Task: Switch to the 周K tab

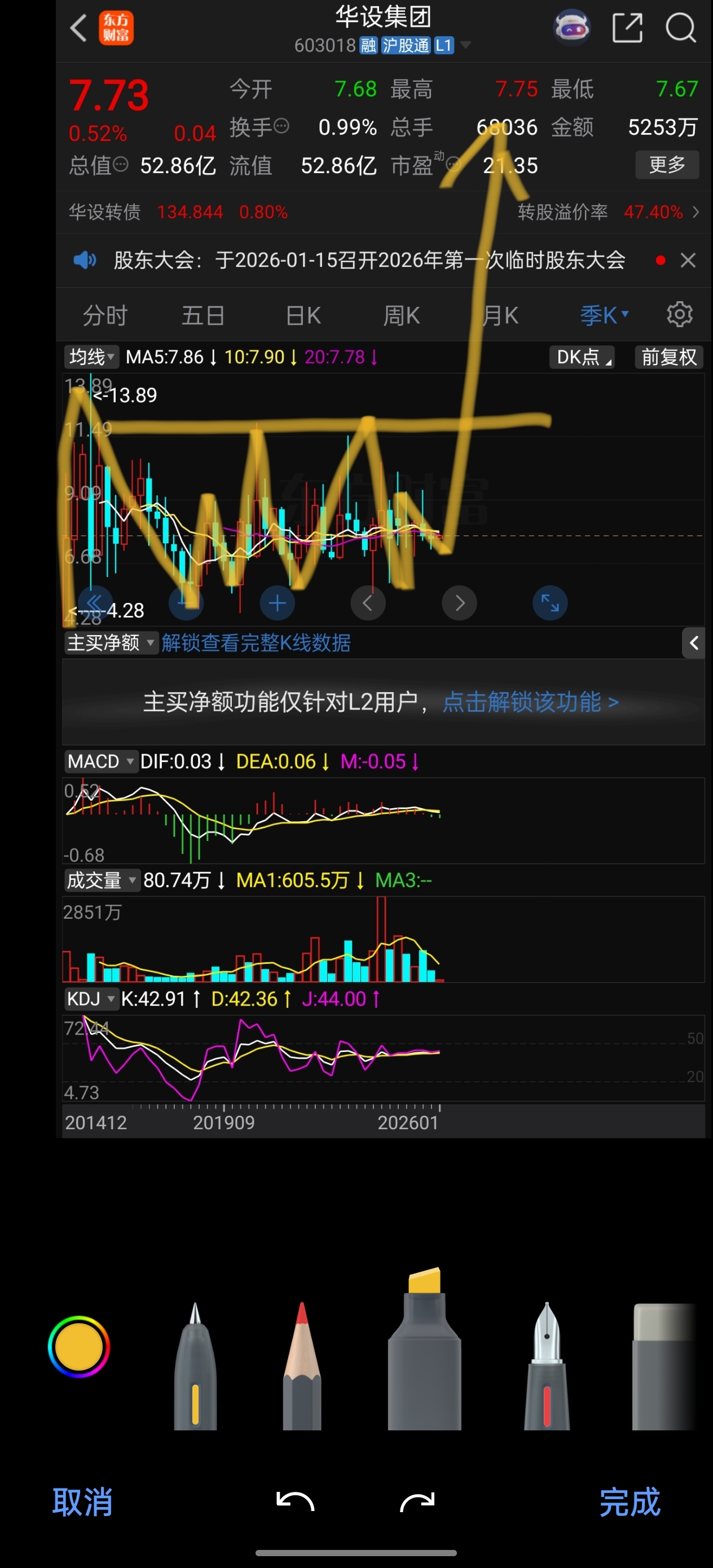Action: [402, 315]
